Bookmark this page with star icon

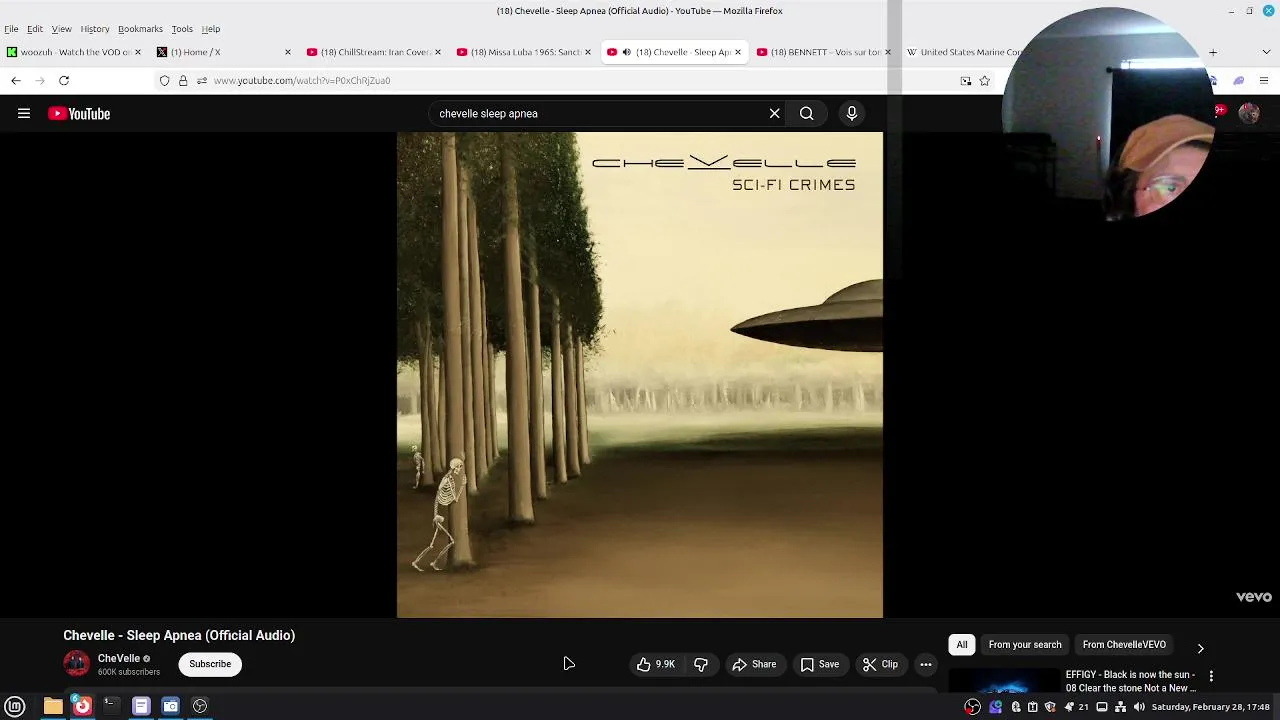tap(985, 80)
